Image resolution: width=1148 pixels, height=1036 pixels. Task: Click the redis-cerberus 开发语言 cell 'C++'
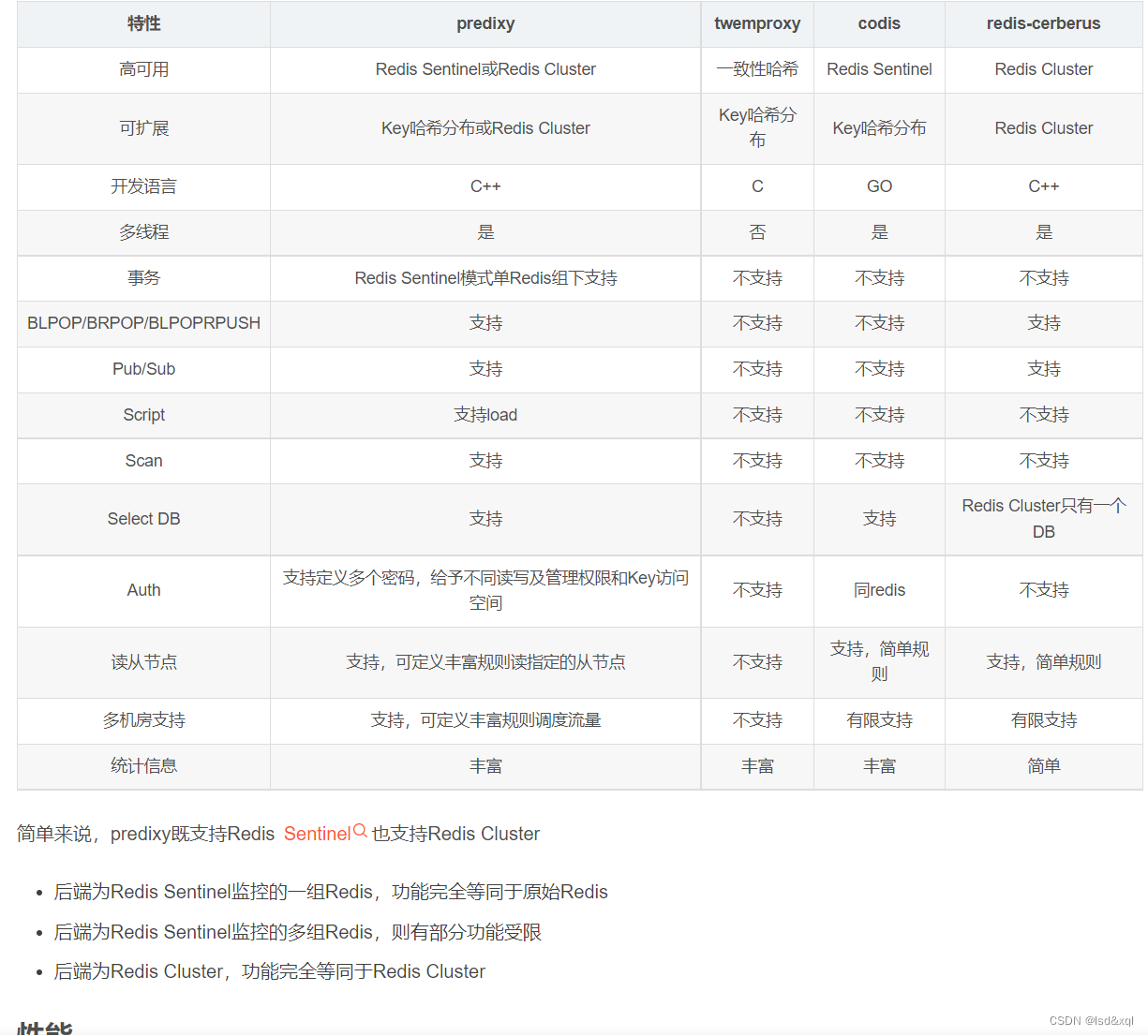1043,186
